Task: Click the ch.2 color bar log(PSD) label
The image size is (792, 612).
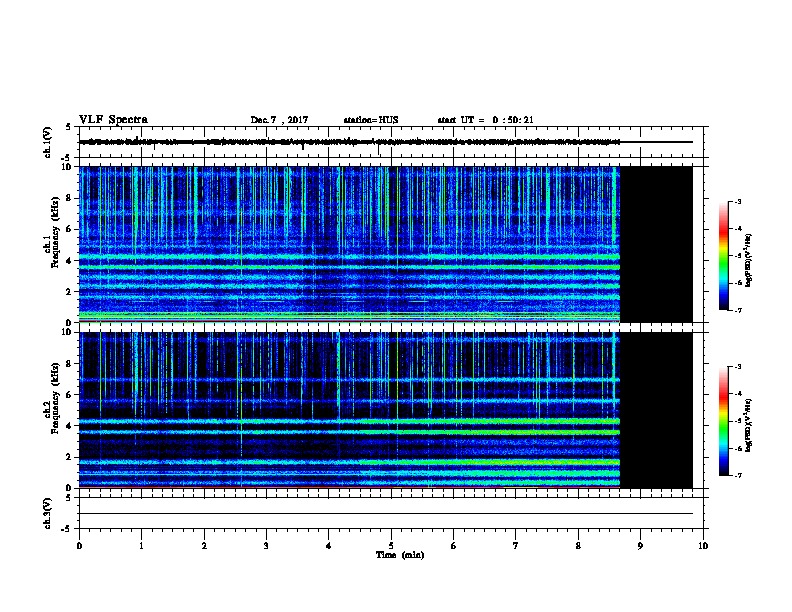Action: point(748,426)
